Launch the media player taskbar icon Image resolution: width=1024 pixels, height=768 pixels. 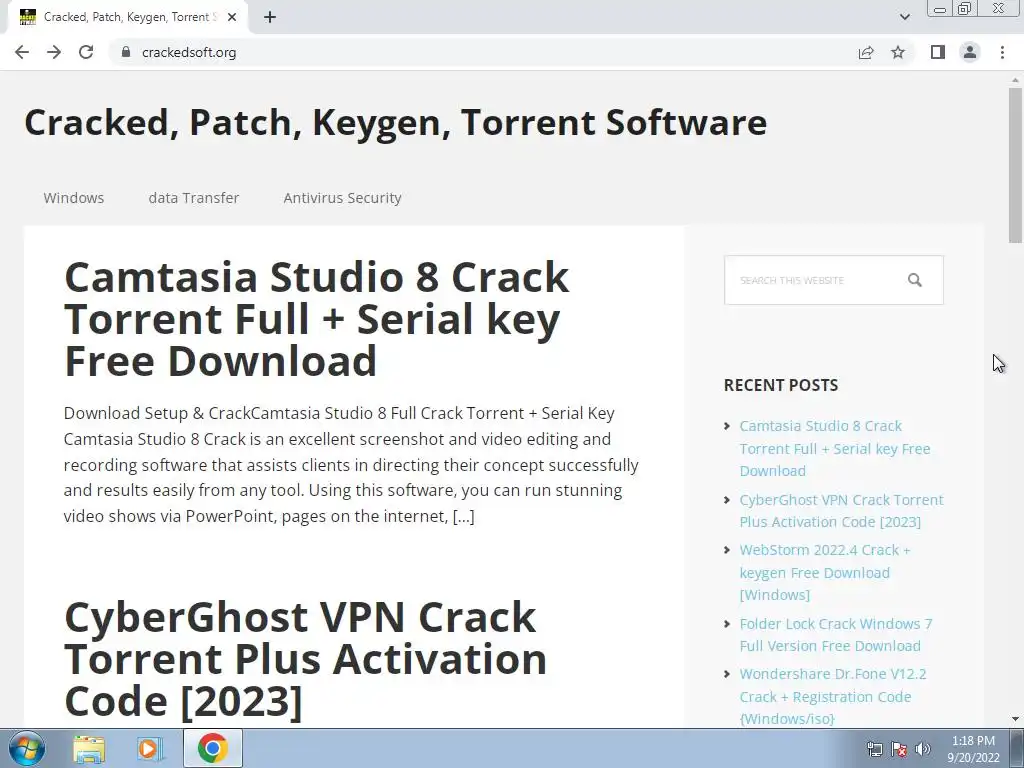pos(149,749)
